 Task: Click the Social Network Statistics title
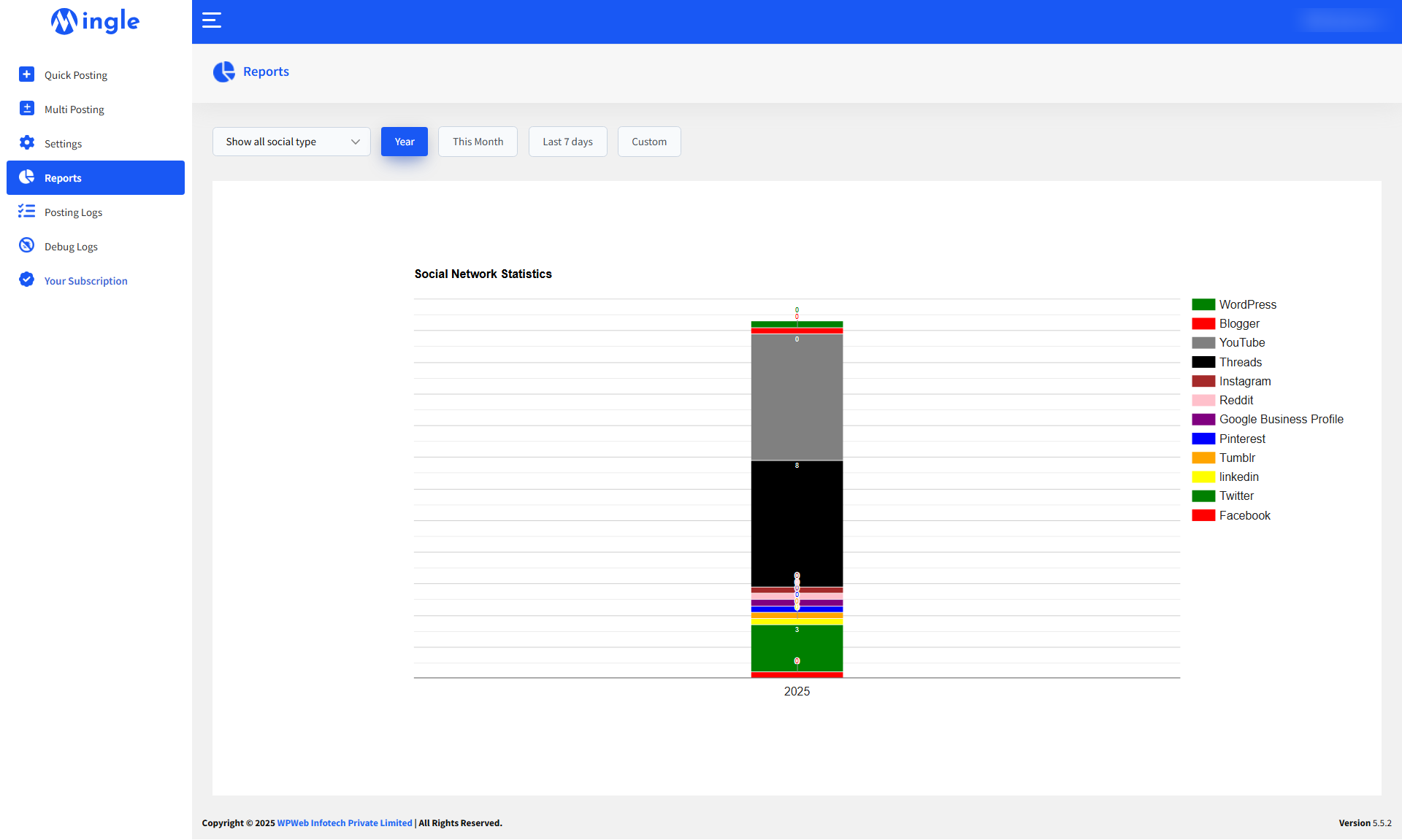pyautogui.click(x=483, y=274)
